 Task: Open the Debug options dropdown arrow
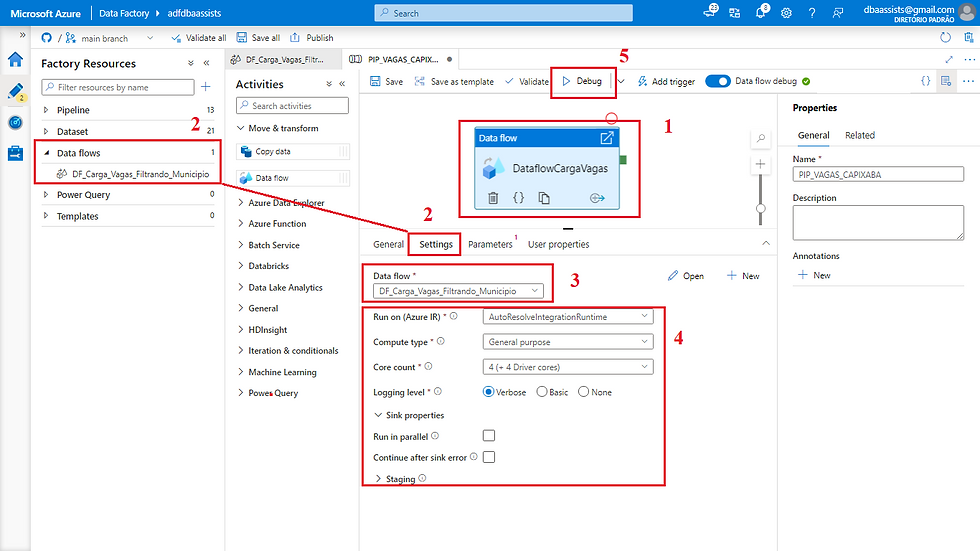click(x=621, y=81)
